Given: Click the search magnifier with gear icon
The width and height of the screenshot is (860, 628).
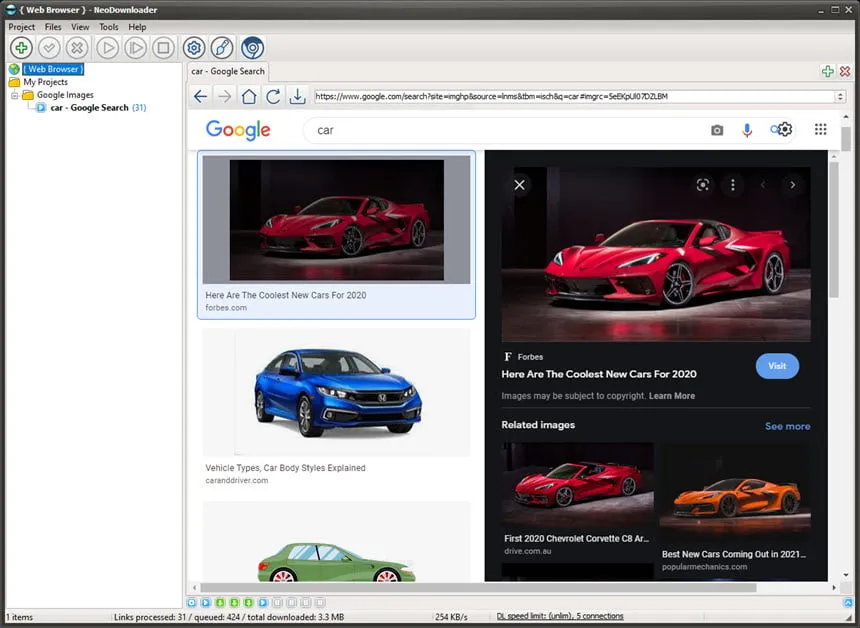Looking at the screenshot, I should [x=781, y=129].
